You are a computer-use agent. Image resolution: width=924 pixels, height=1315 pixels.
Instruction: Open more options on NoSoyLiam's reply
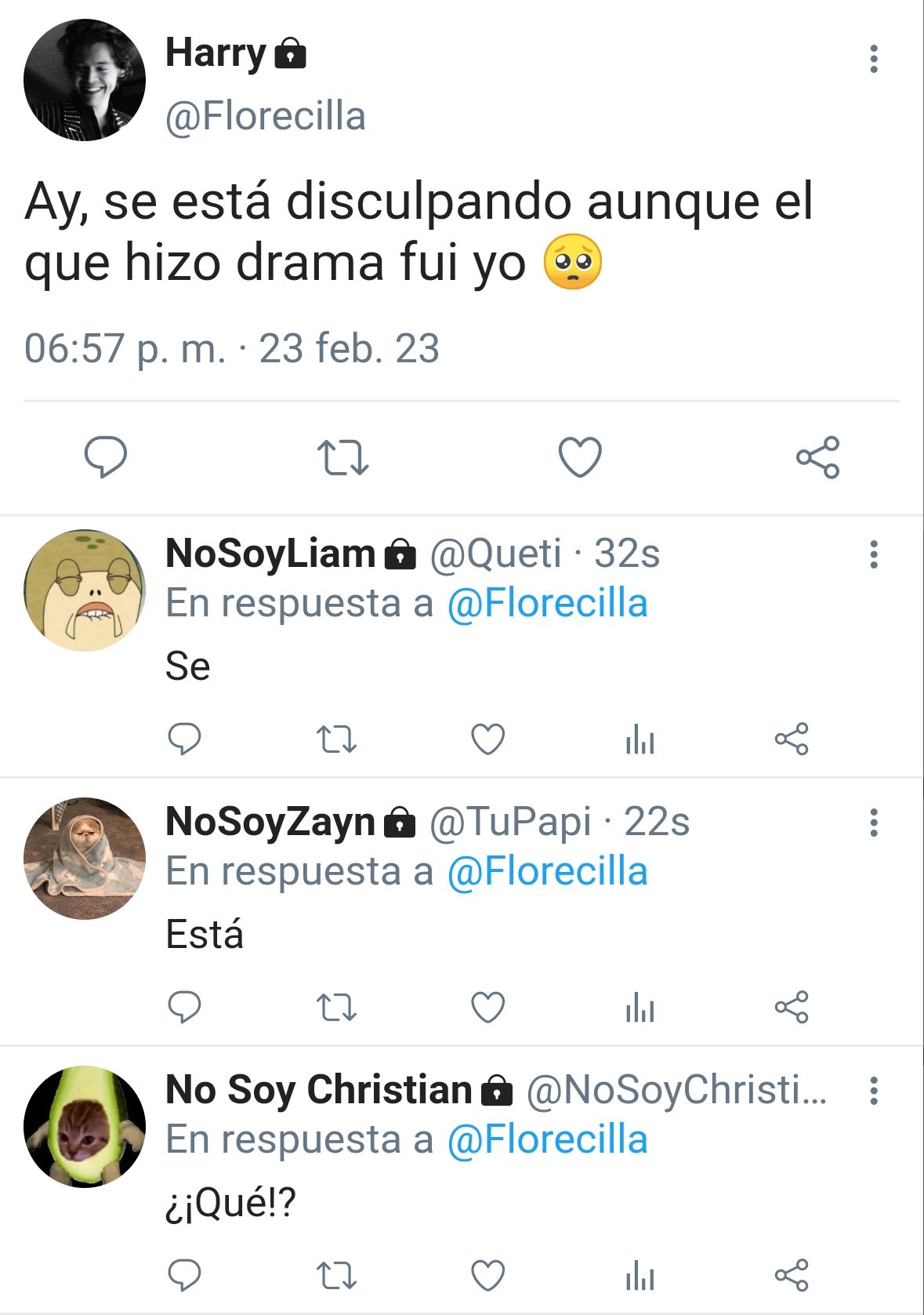[x=874, y=554]
